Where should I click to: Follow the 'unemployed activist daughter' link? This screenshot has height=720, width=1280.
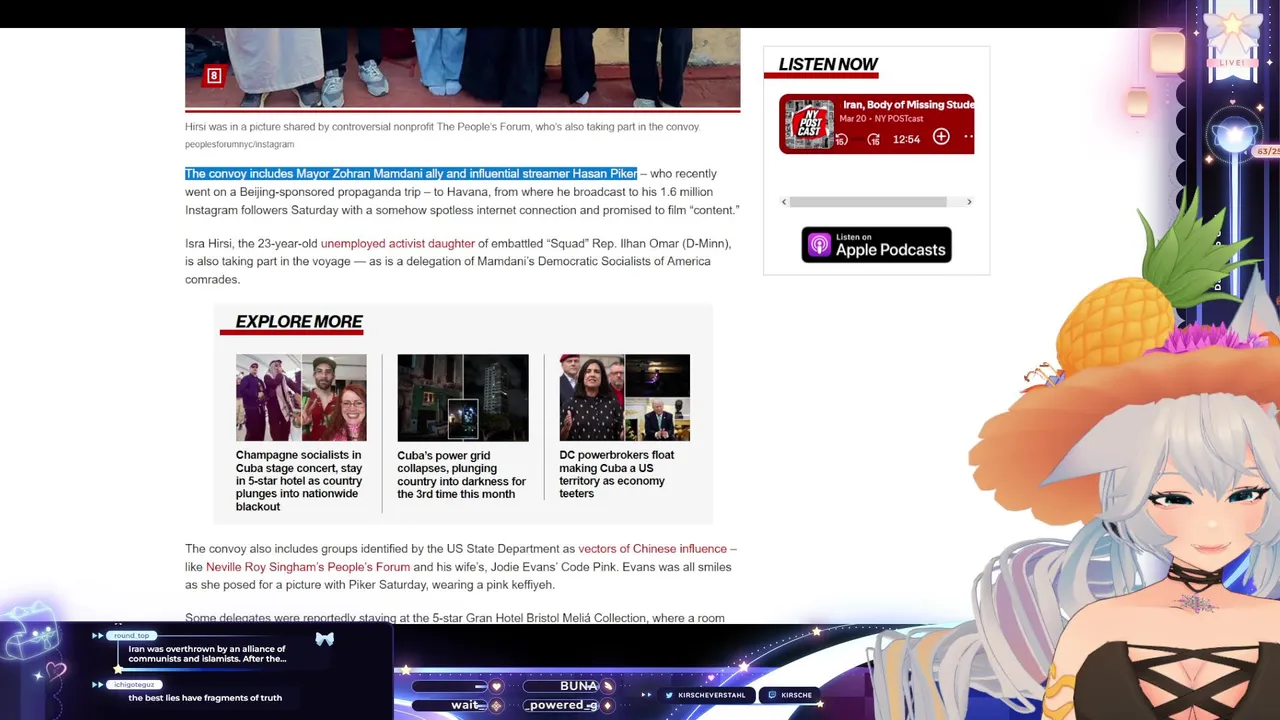[x=397, y=243]
